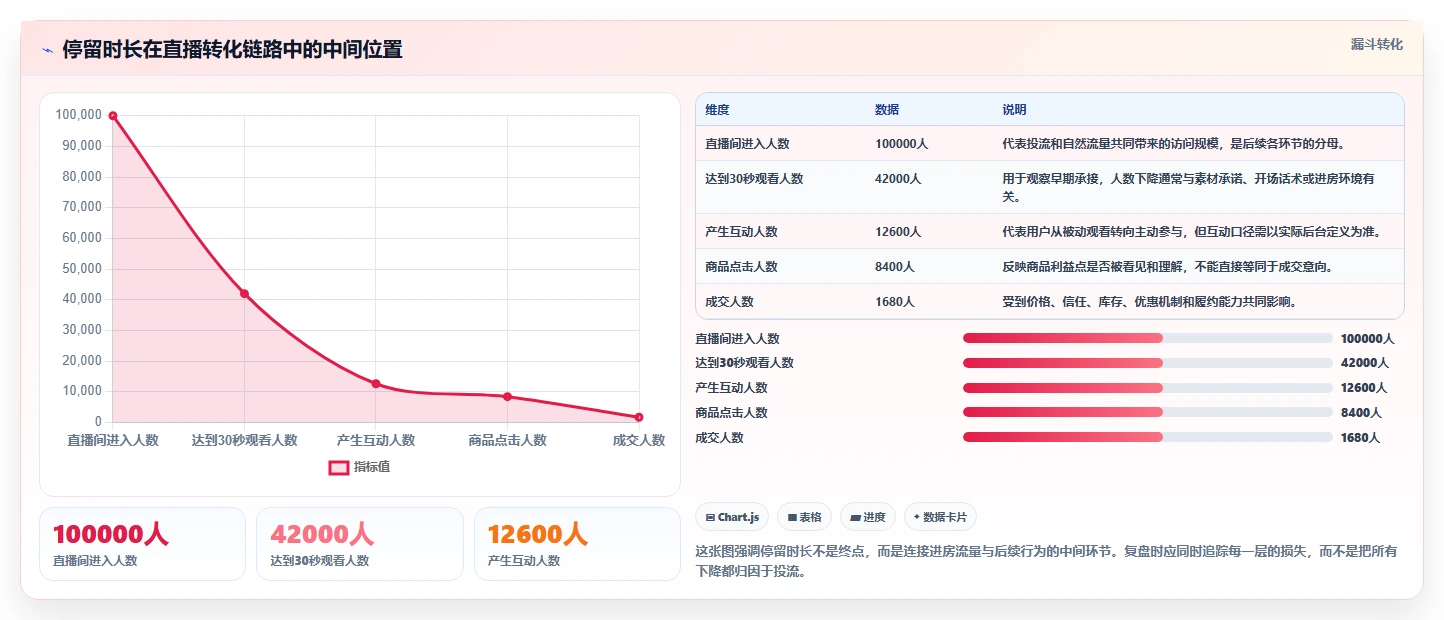Click the chart point for 成交人数
The height and width of the screenshot is (620, 1444).
[x=639, y=417]
